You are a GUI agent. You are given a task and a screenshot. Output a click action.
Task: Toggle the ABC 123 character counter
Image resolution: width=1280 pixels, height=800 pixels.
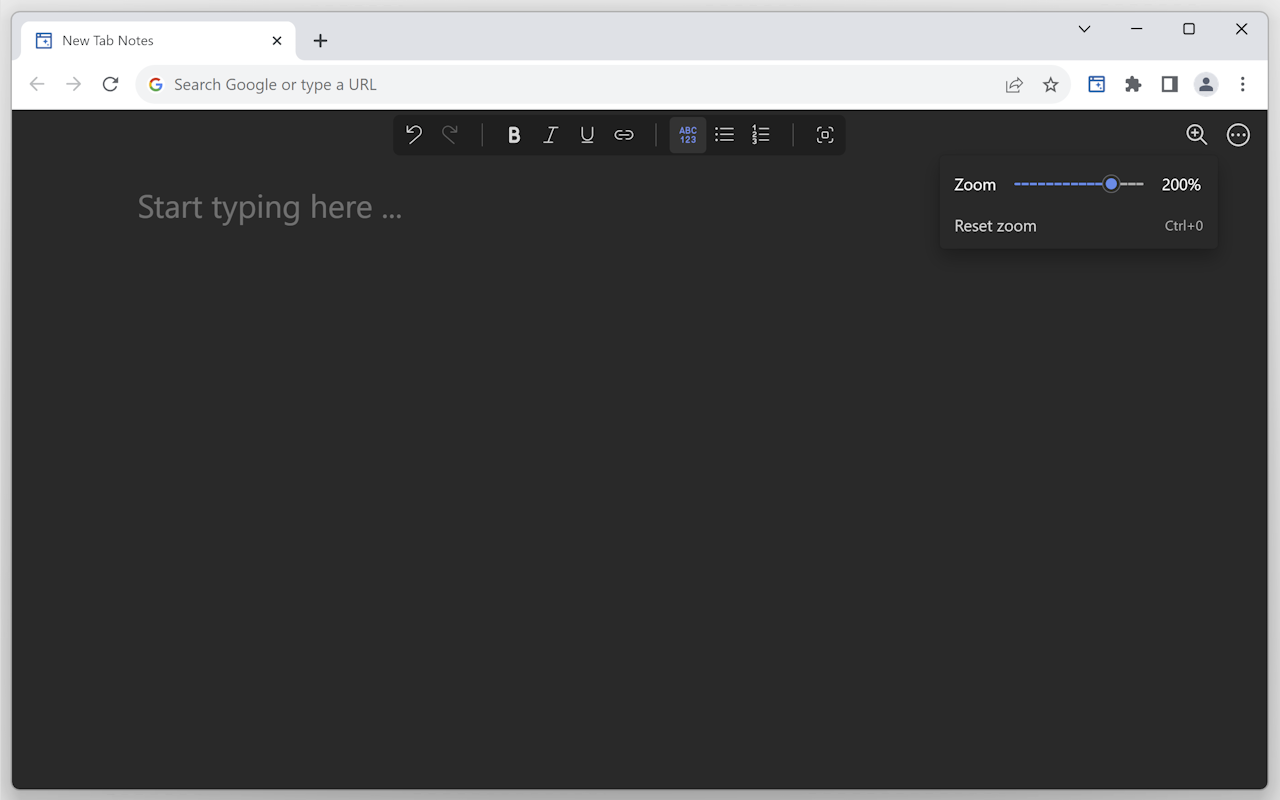coord(687,134)
